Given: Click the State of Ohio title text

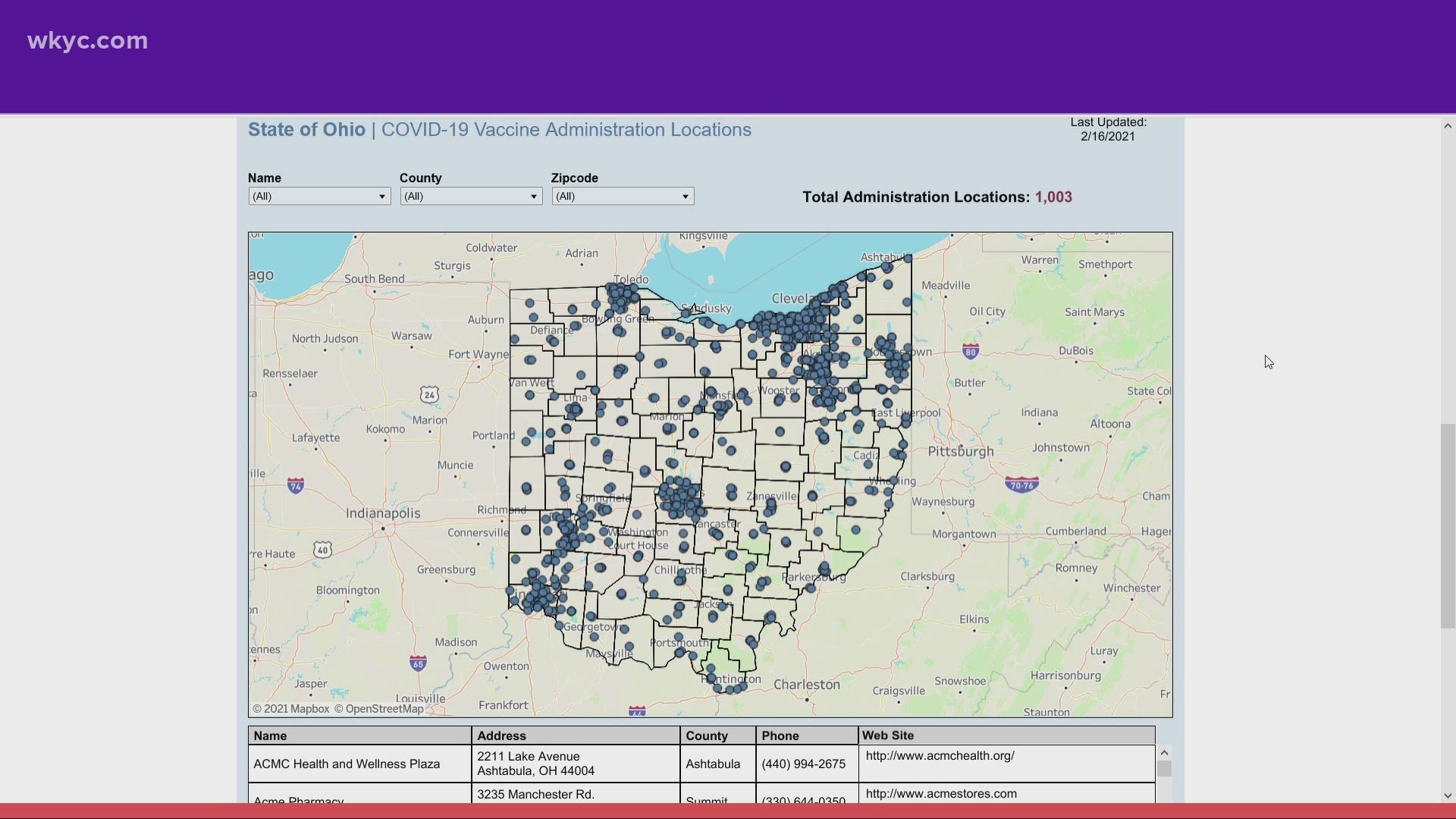Looking at the screenshot, I should point(306,130).
